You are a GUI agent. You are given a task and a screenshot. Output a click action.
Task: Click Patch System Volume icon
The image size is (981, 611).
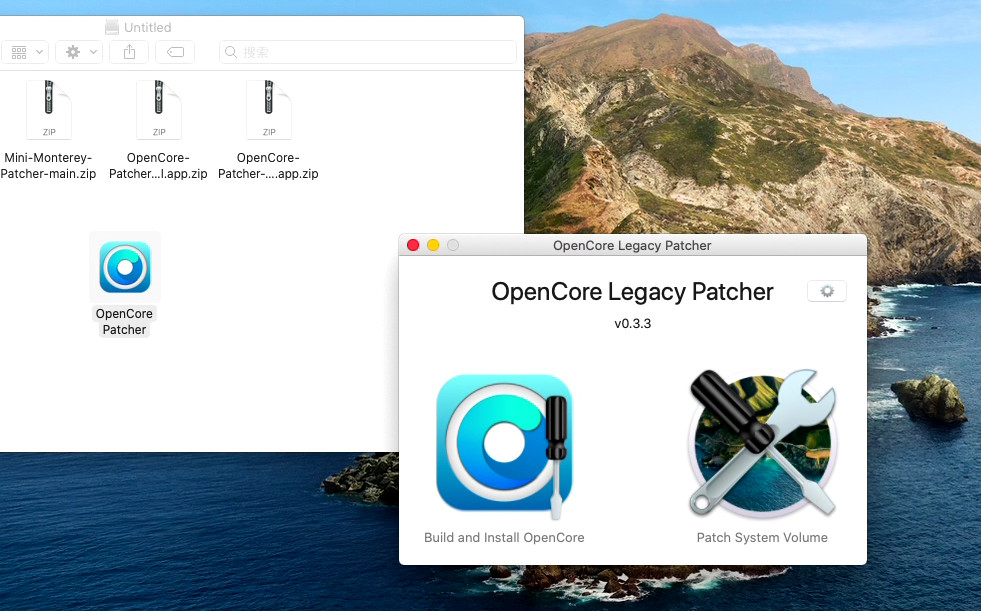762,444
